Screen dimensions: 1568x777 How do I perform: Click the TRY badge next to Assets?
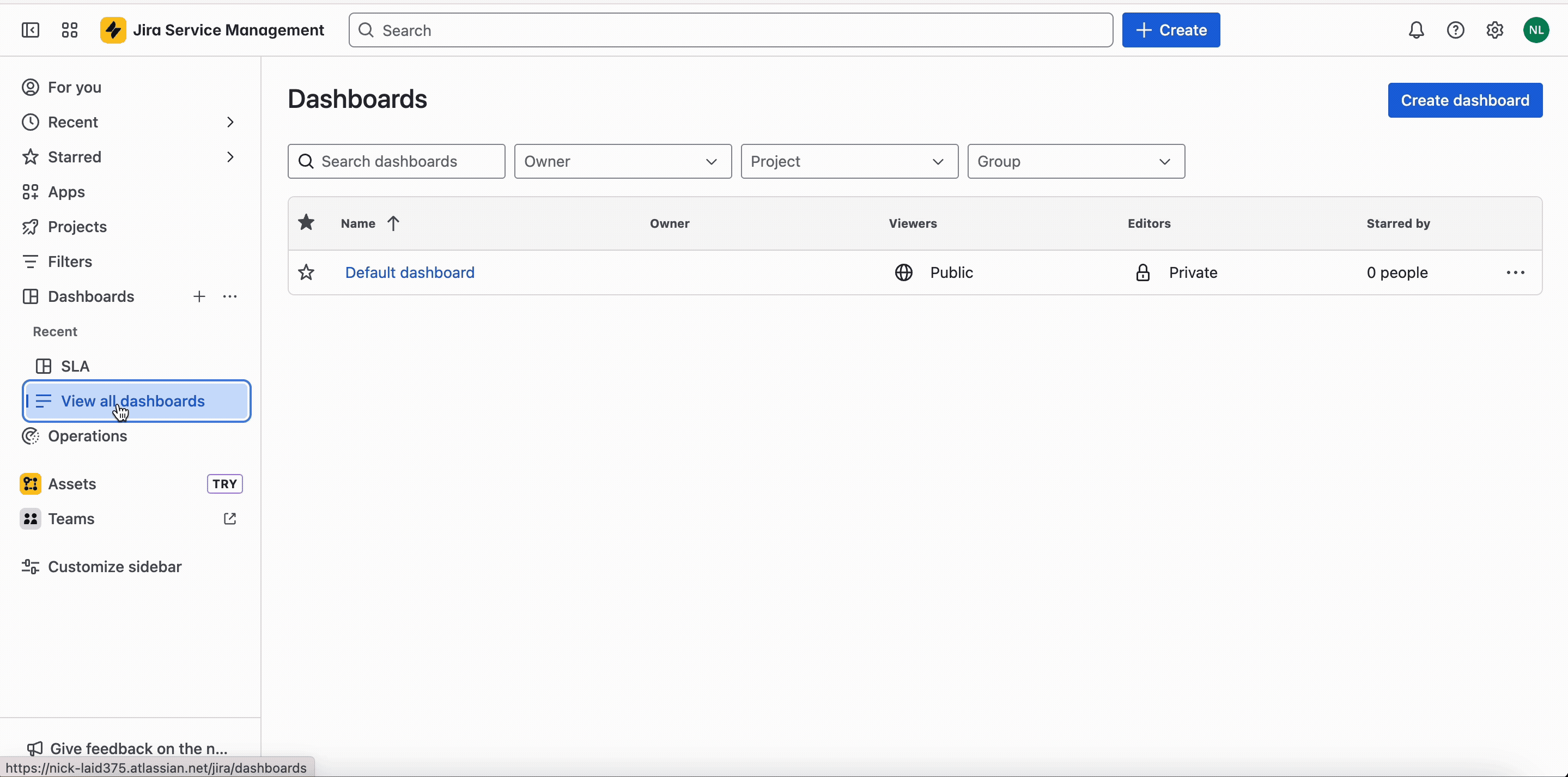point(224,484)
